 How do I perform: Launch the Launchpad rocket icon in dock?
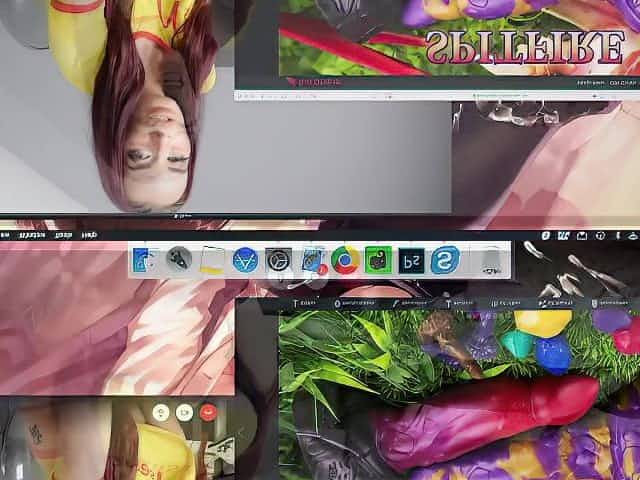click(179, 261)
